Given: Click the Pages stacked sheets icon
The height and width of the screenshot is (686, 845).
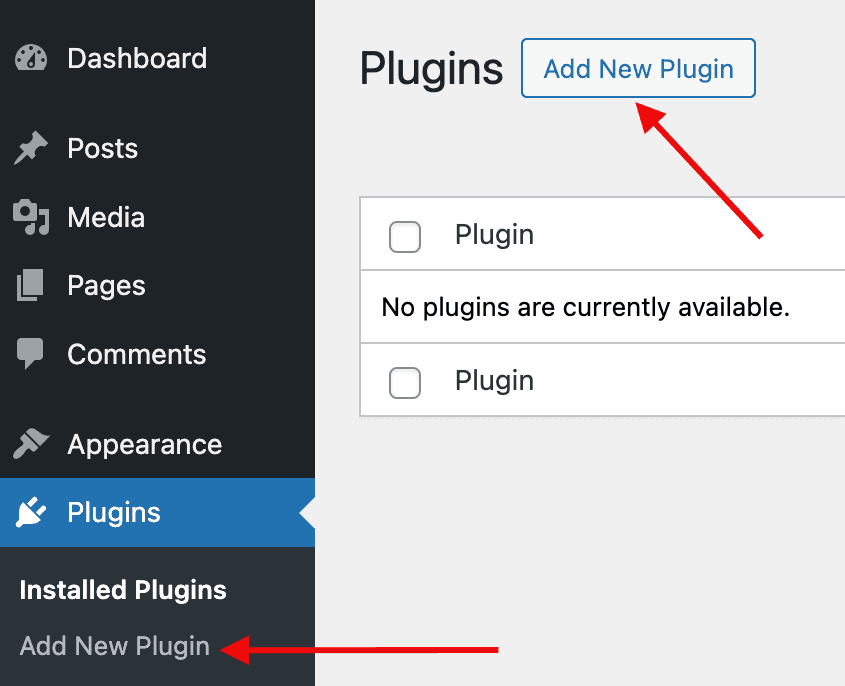Looking at the screenshot, I should pos(30,285).
